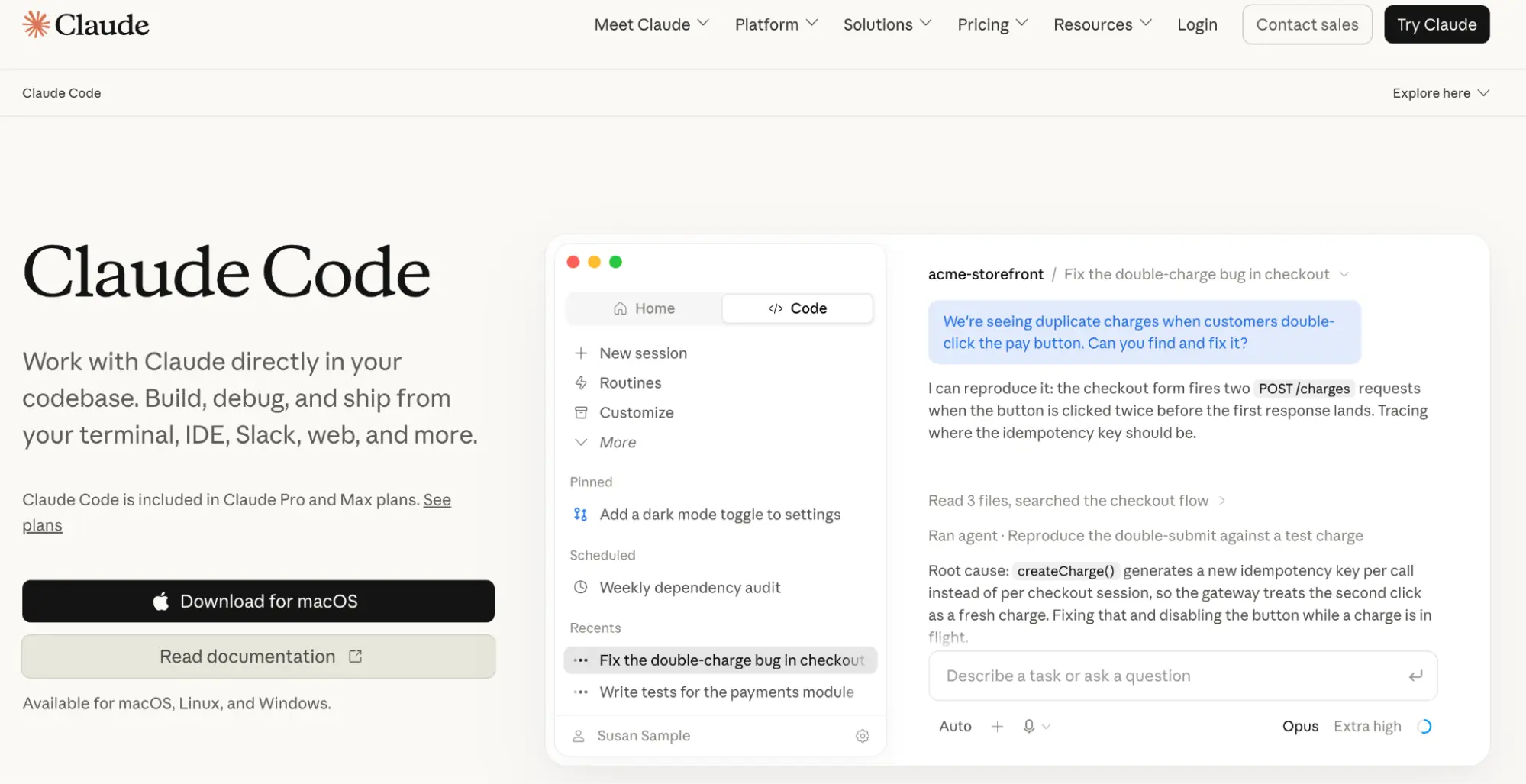
Task: Click the Login link
Action: (x=1197, y=24)
